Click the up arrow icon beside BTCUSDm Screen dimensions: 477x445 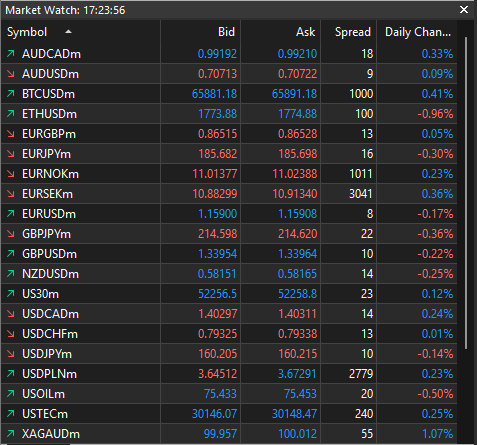[11, 93]
